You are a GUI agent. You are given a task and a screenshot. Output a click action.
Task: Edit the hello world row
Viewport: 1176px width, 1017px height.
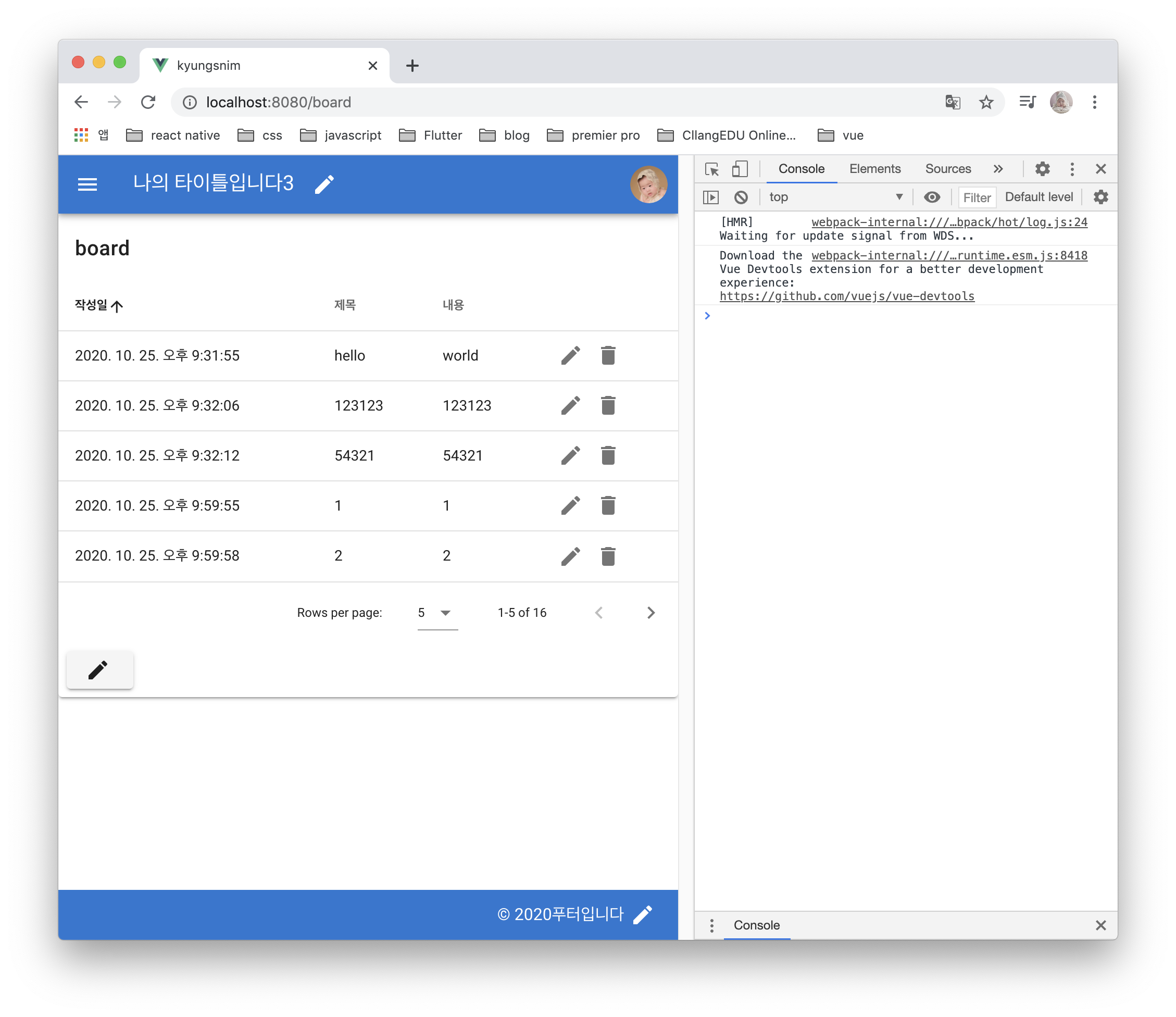click(x=570, y=355)
